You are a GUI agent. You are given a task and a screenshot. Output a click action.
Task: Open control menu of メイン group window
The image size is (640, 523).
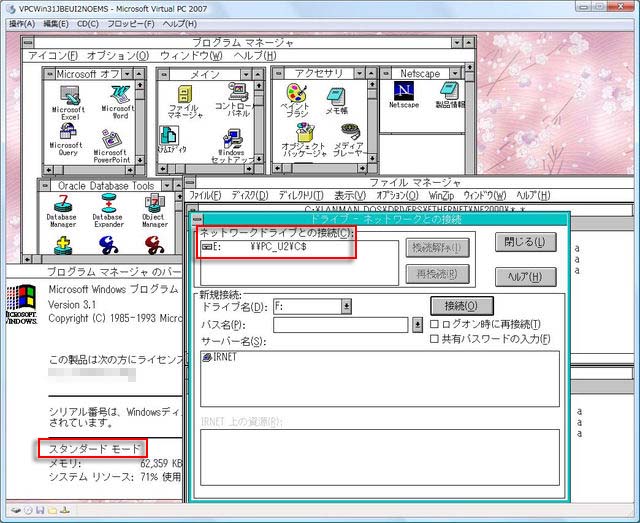pyautogui.click(x=164, y=74)
